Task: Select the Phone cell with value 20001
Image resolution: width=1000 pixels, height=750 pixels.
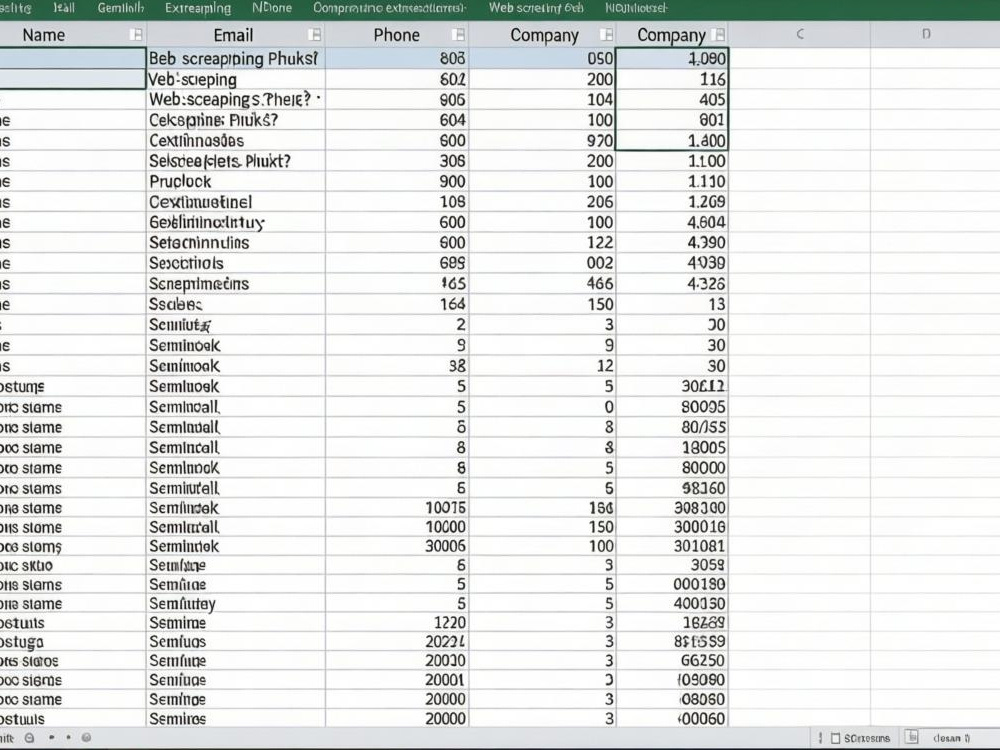Action: point(397,680)
